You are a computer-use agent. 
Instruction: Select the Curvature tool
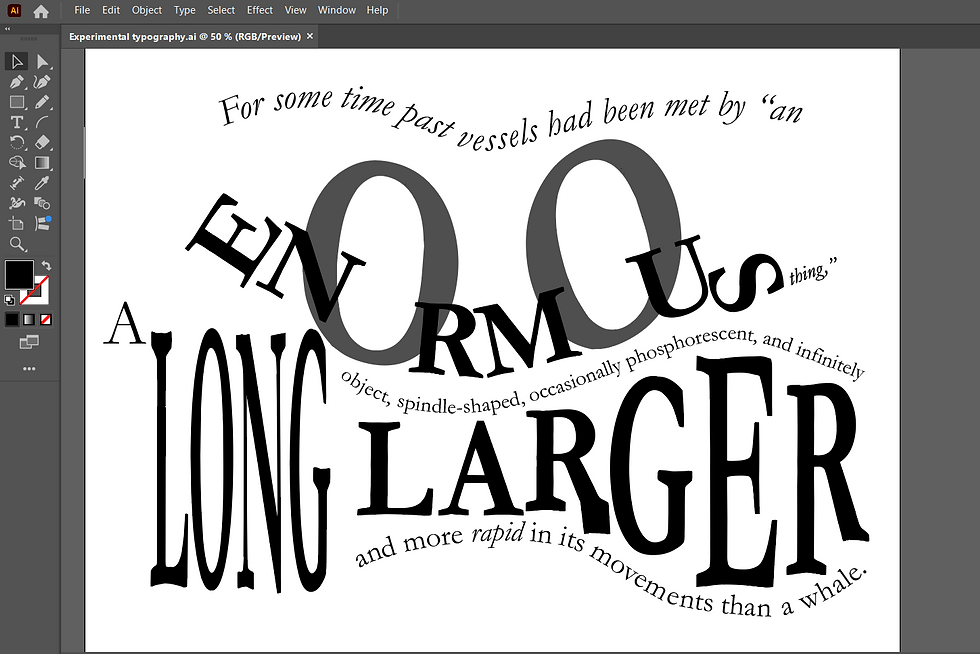click(42, 82)
